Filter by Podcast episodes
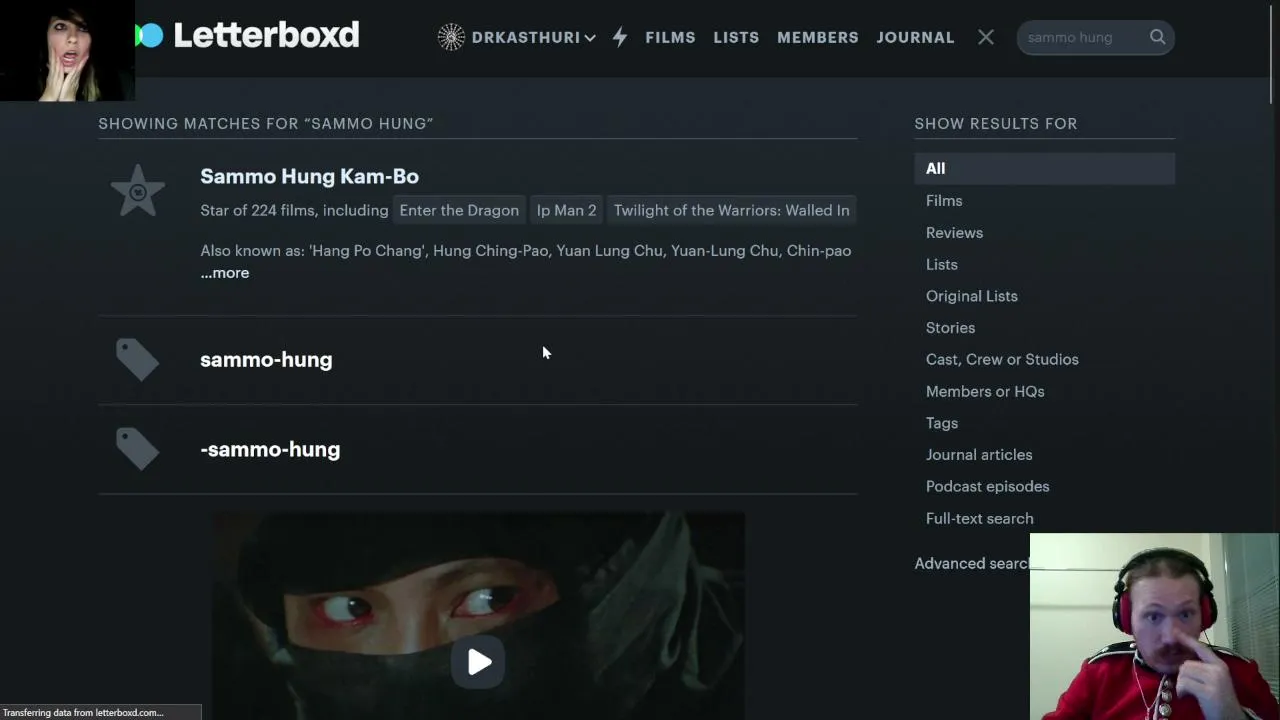This screenshot has height=720, width=1280. click(x=987, y=487)
